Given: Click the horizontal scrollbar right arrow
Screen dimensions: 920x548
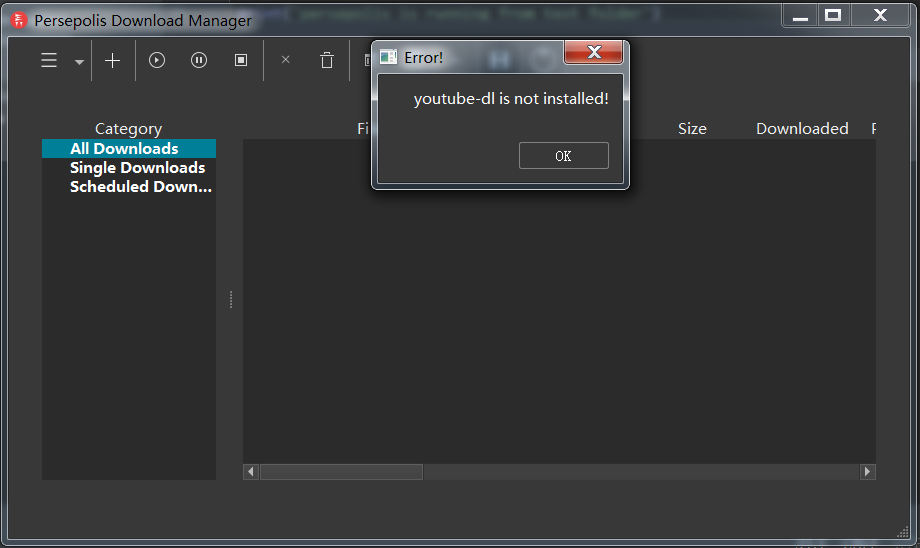Looking at the screenshot, I should pyautogui.click(x=868, y=472).
